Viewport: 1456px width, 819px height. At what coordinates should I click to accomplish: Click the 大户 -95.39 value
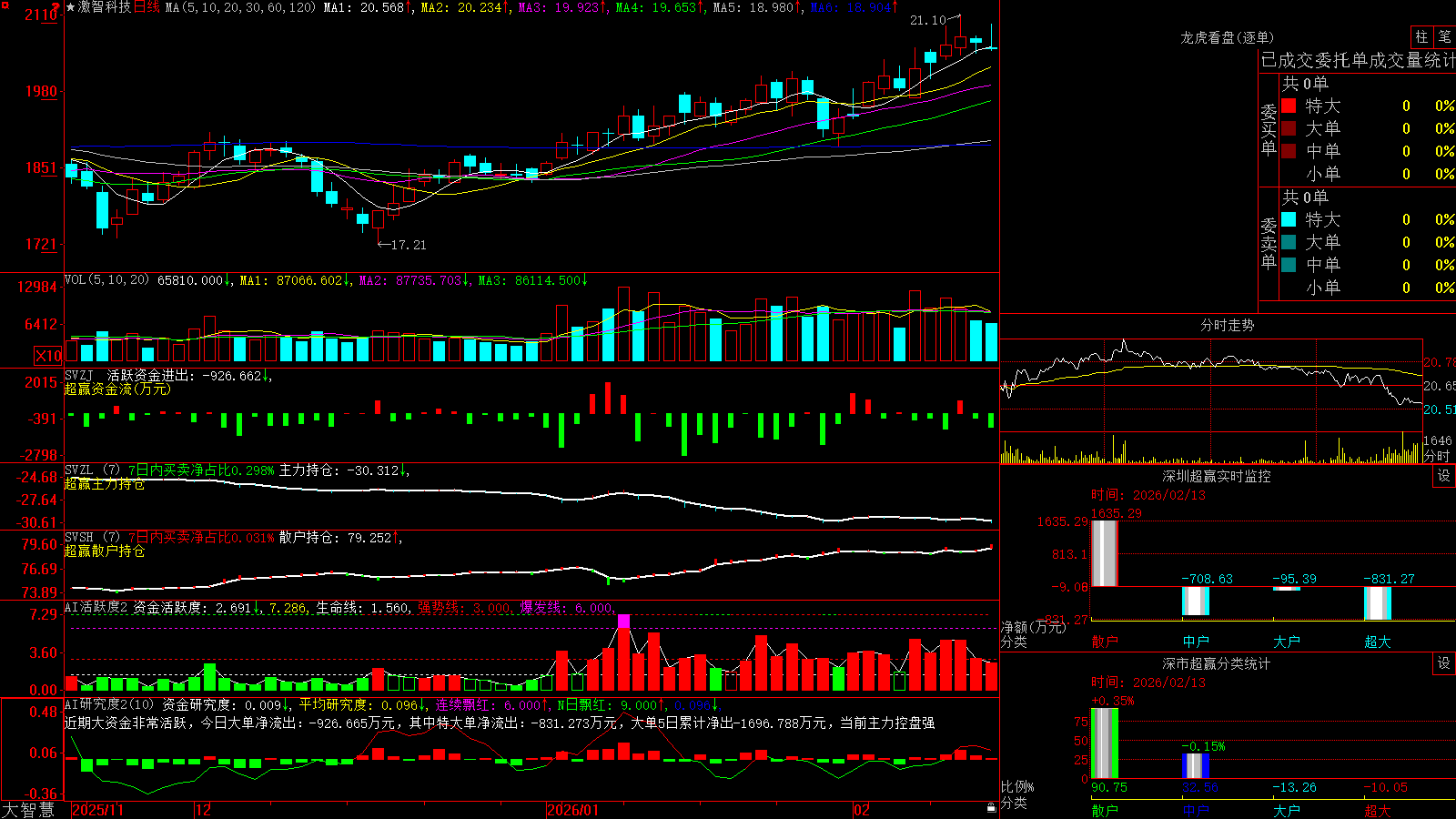1293,579
